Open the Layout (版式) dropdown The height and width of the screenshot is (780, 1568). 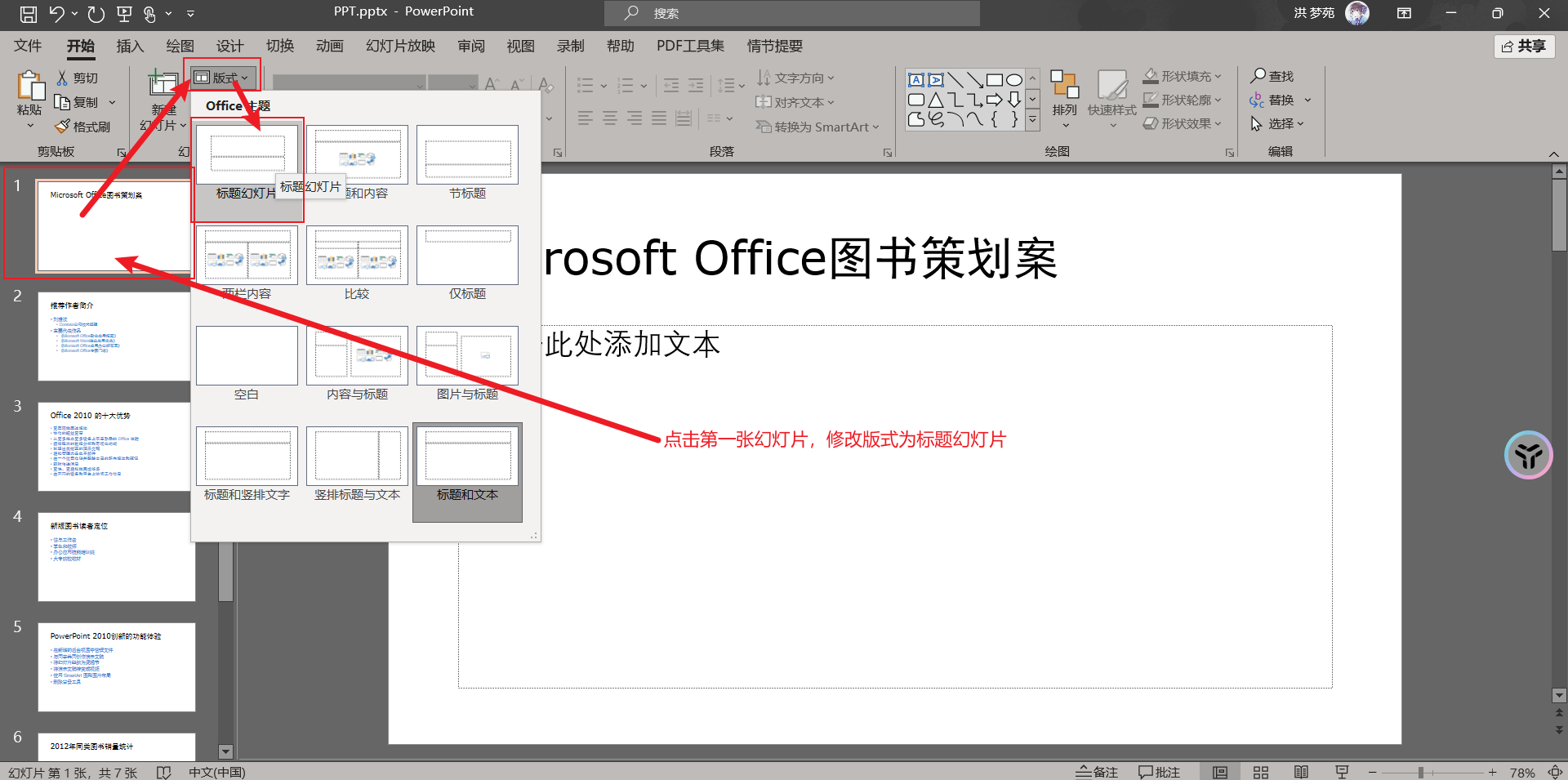pos(221,78)
